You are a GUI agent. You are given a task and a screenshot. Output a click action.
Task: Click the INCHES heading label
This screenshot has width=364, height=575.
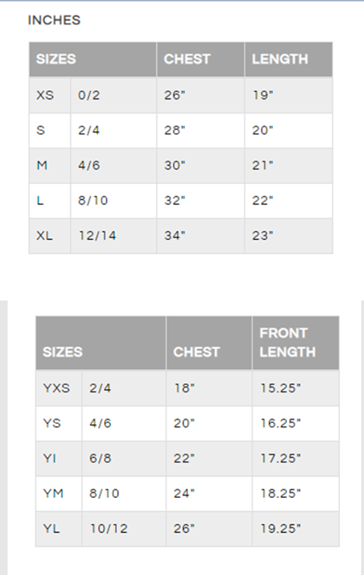[x=54, y=20]
